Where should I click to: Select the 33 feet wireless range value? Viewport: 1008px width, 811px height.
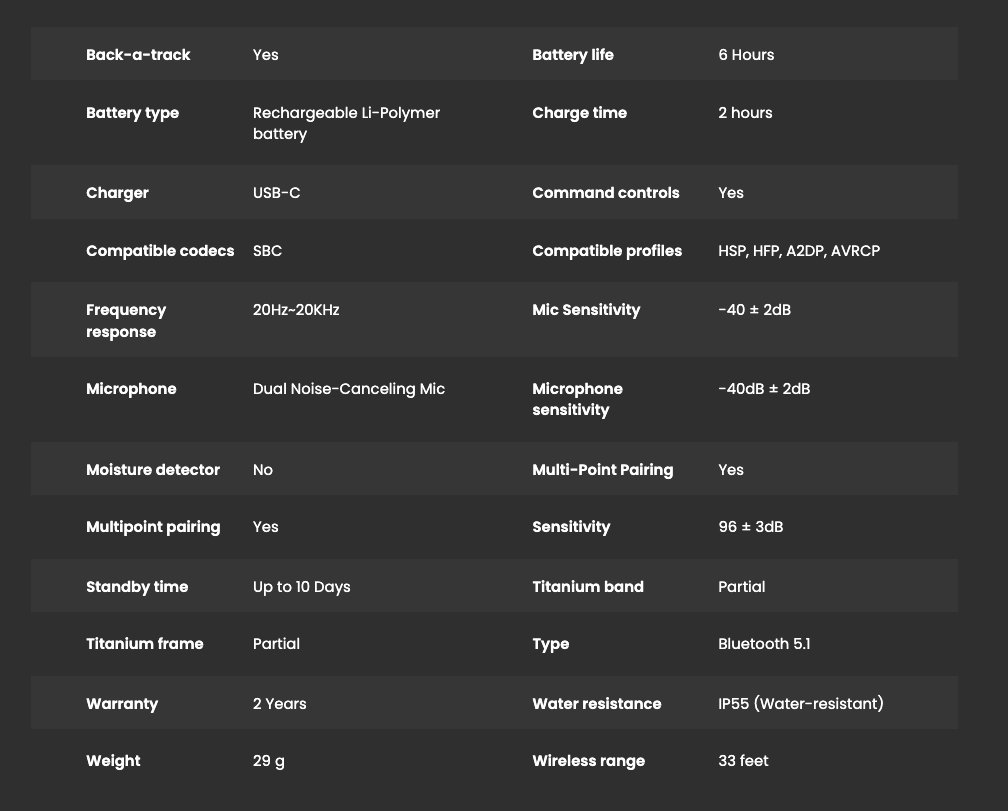tap(743, 761)
